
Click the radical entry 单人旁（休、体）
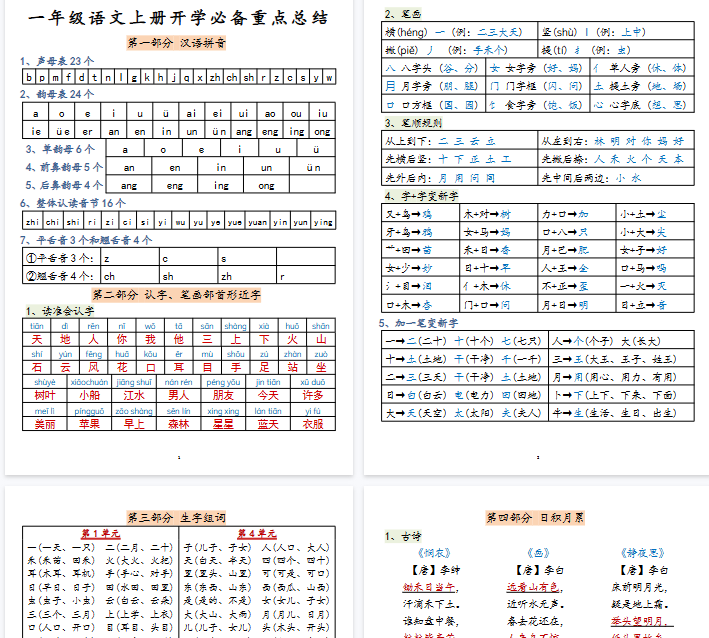click(640, 68)
